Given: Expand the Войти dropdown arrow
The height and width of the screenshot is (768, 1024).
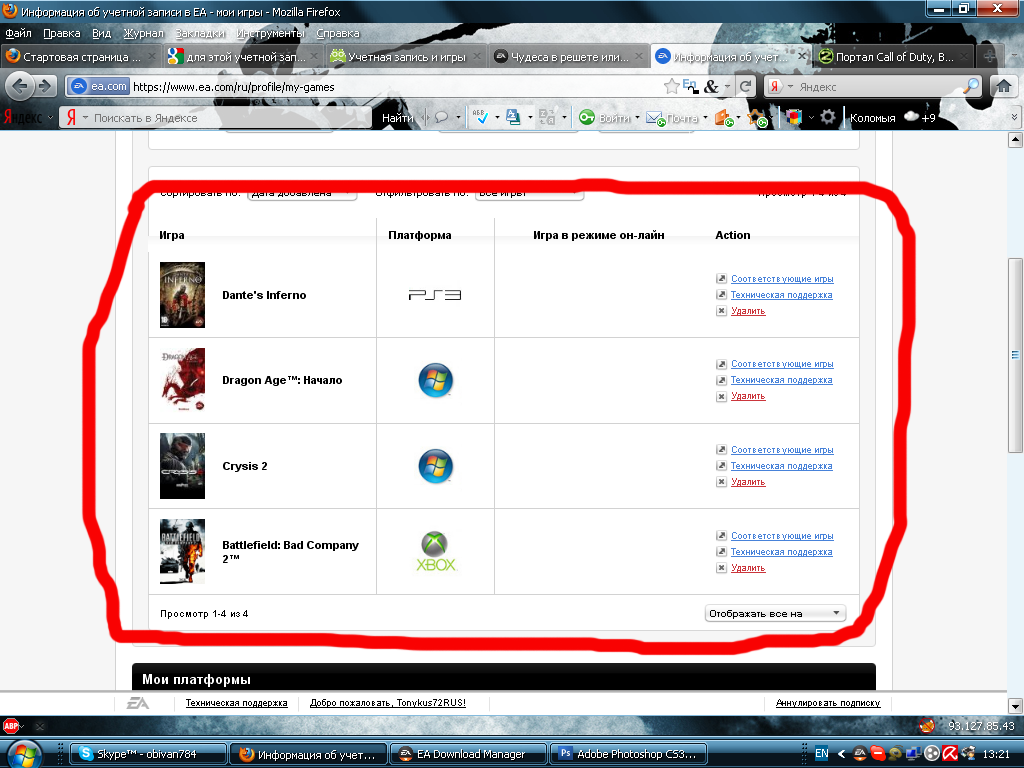Looking at the screenshot, I should tap(637, 118).
